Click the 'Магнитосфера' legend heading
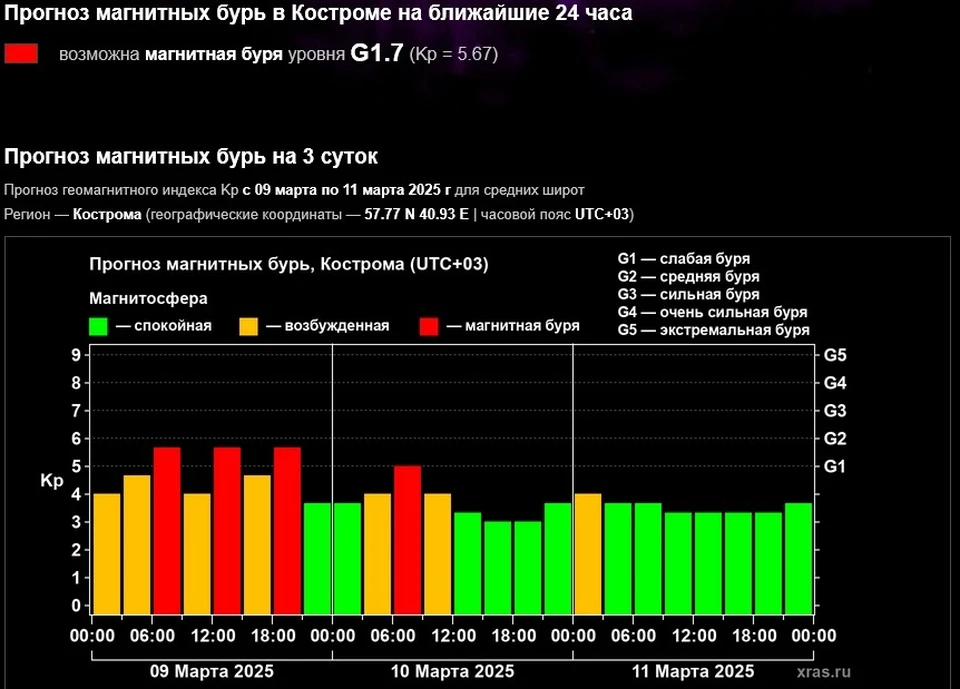The width and height of the screenshot is (960, 689). click(148, 299)
